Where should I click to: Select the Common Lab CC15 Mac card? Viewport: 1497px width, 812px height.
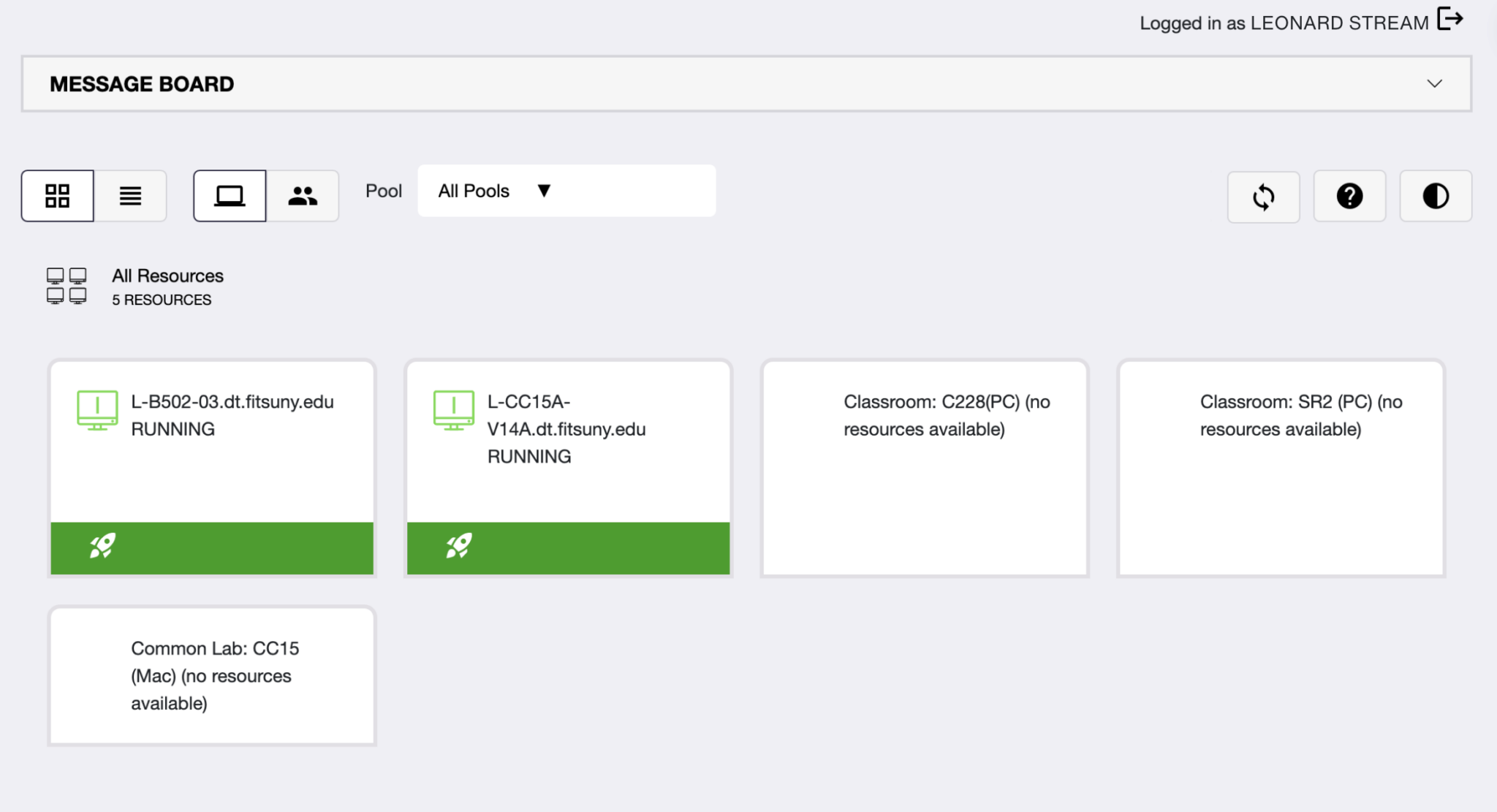[x=212, y=675]
